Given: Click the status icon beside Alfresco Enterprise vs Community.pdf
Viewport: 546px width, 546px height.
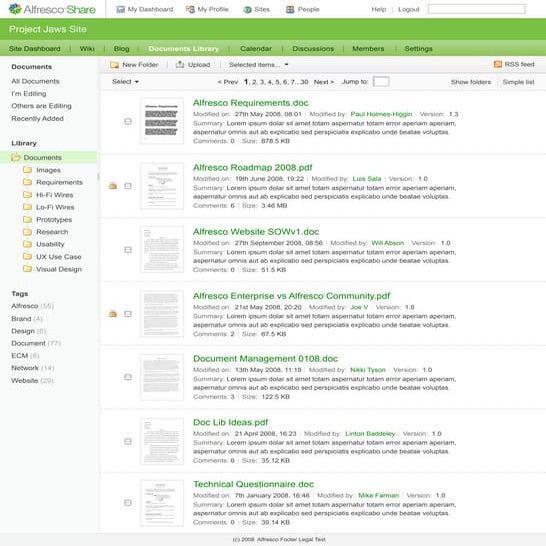Looking at the screenshot, I should tap(113, 314).
